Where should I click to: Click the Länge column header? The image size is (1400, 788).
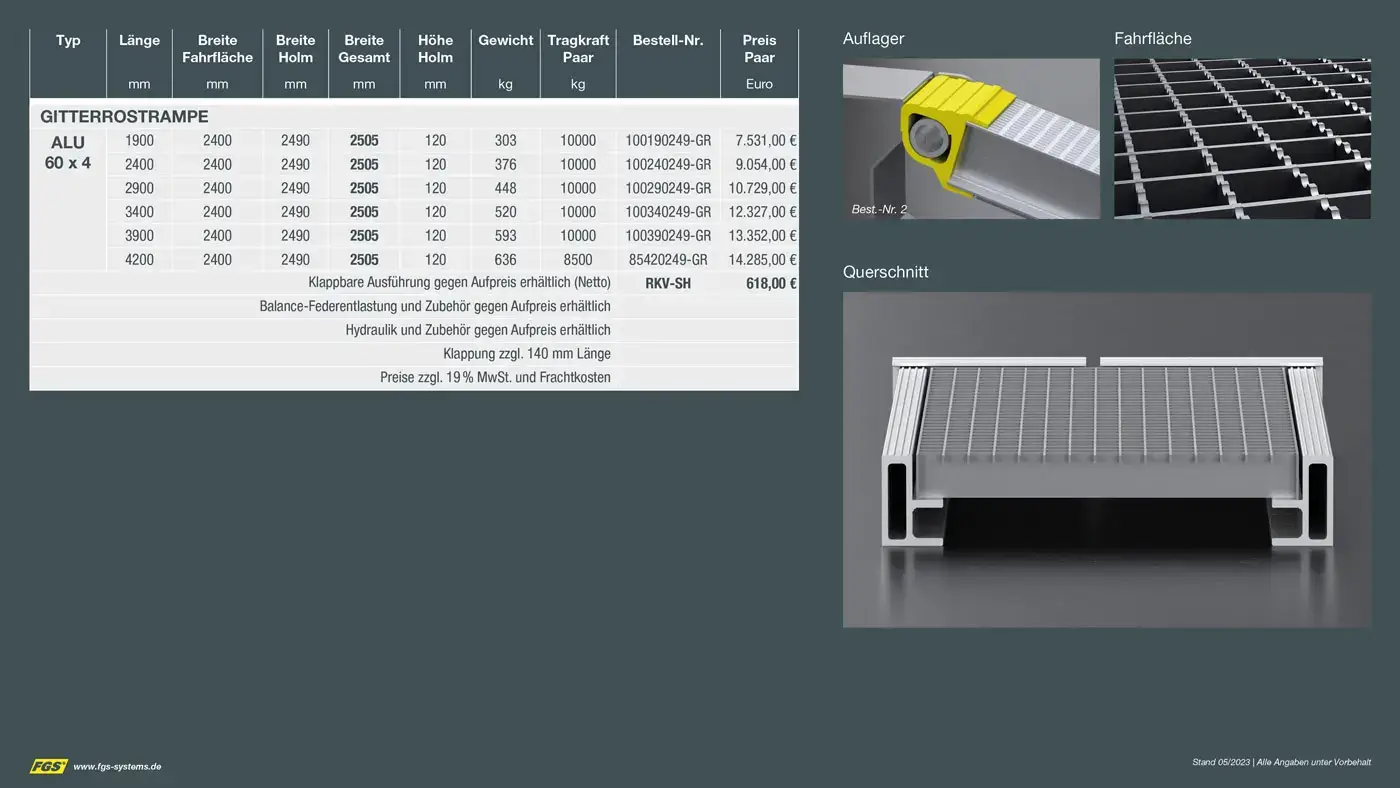[x=139, y=41]
